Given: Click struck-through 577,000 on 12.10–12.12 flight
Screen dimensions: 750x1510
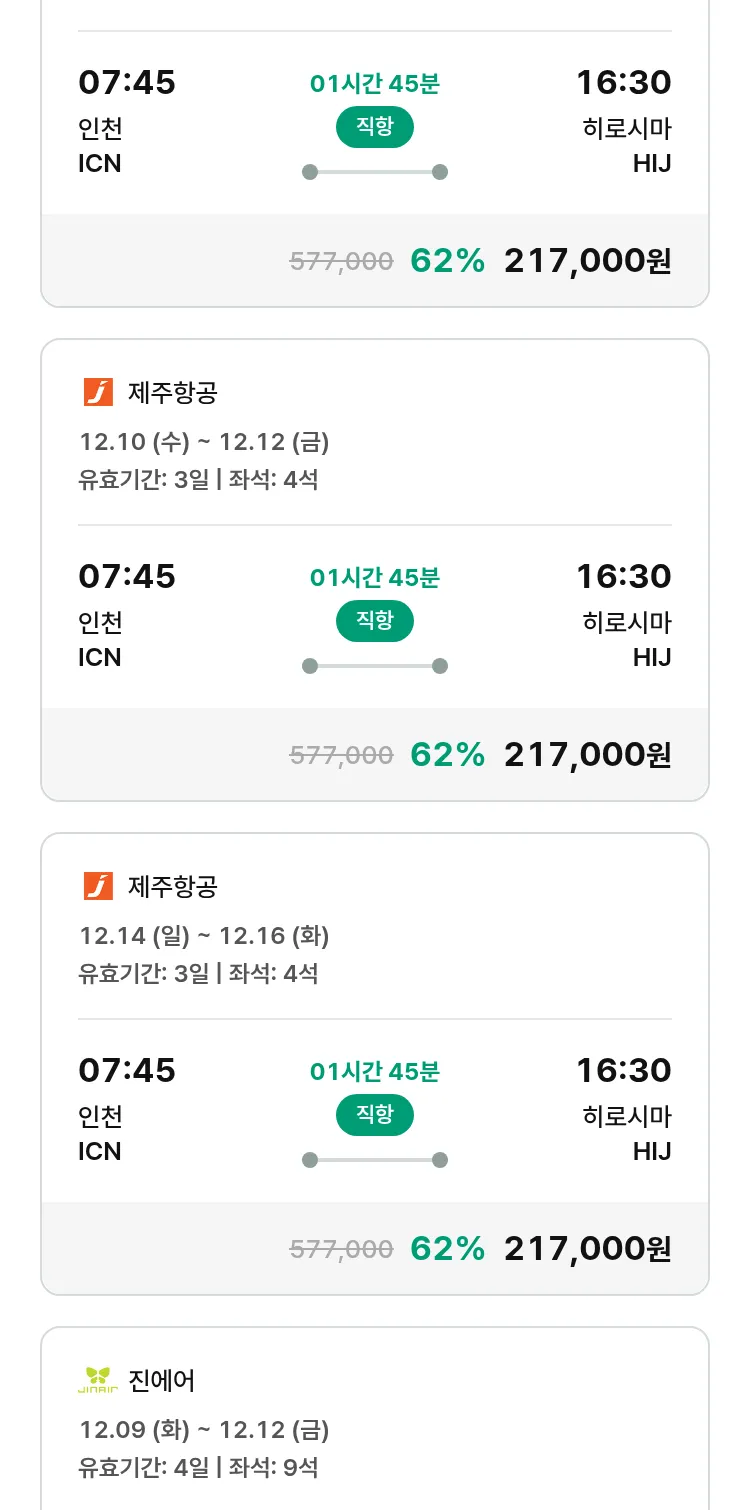Looking at the screenshot, I should pos(341,755).
